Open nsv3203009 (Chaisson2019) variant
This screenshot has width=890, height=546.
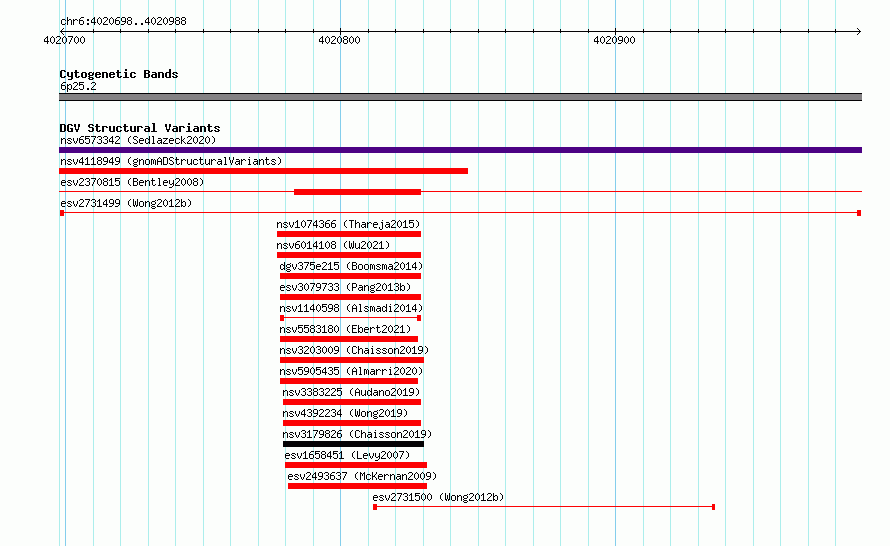coord(354,350)
